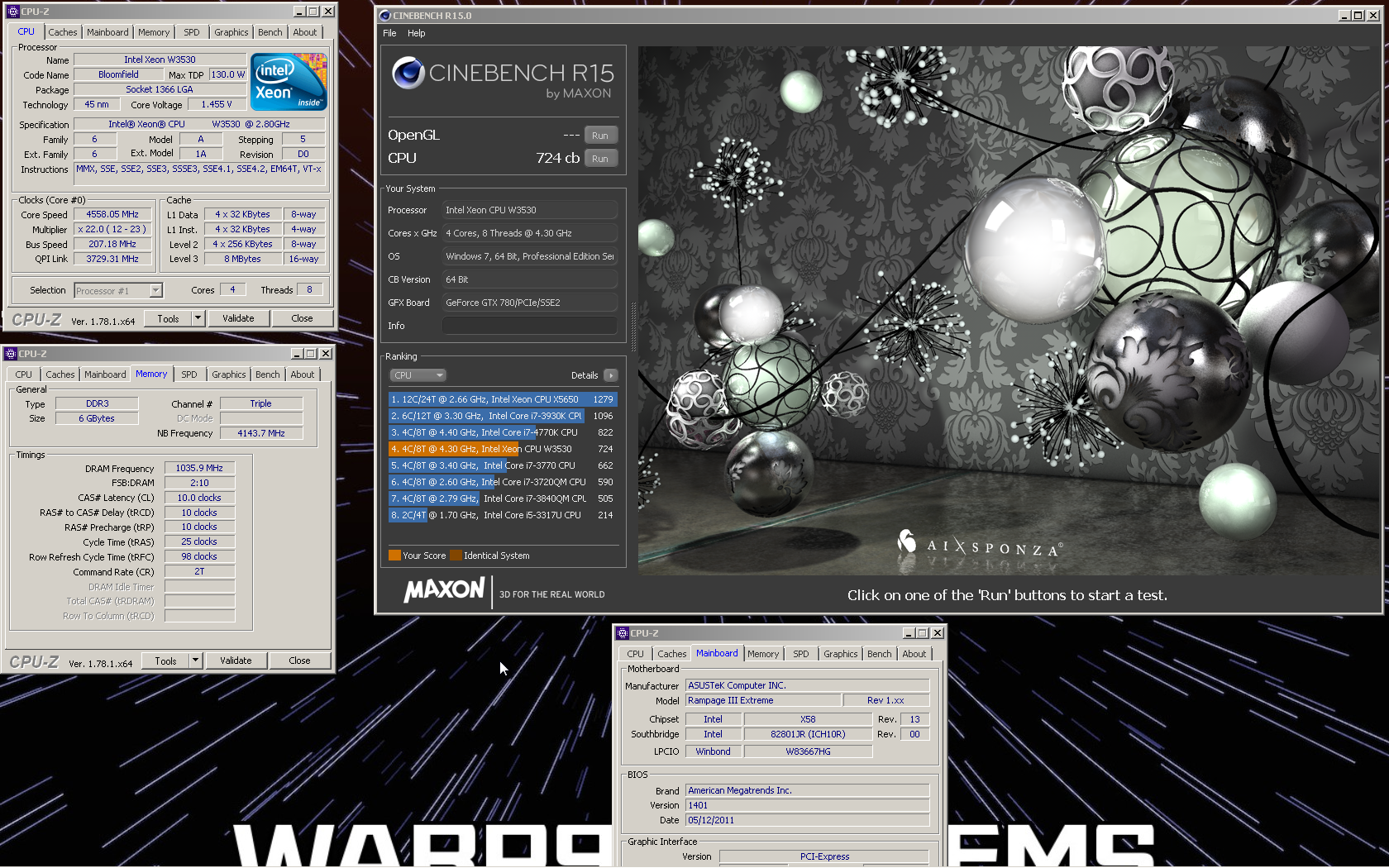Viewport: 1389px width, 868px height.
Task: Click the QPI Link value 3729.31 MHz
Action: [112, 259]
